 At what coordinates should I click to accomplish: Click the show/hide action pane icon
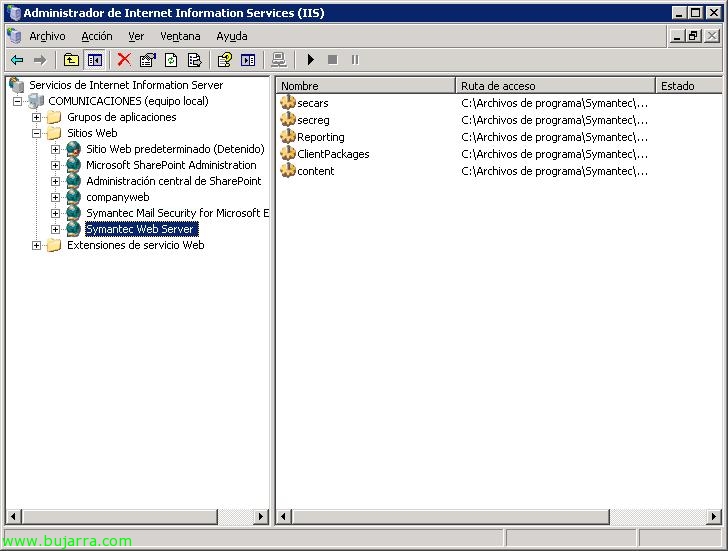coord(248,60)
